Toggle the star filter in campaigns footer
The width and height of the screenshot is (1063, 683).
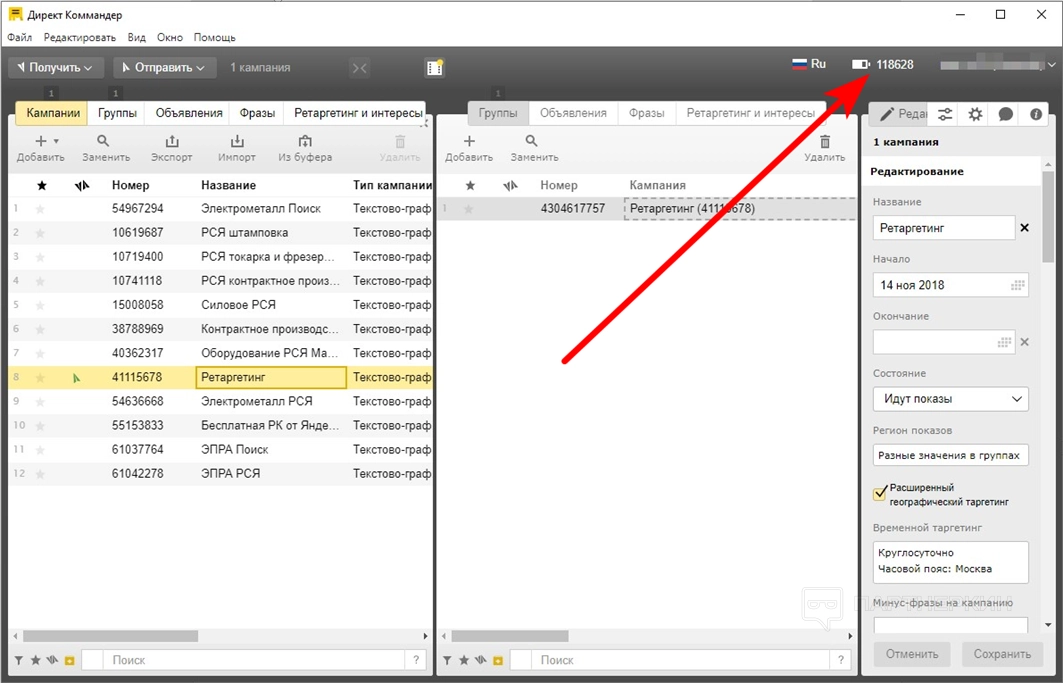pos(35,660)
